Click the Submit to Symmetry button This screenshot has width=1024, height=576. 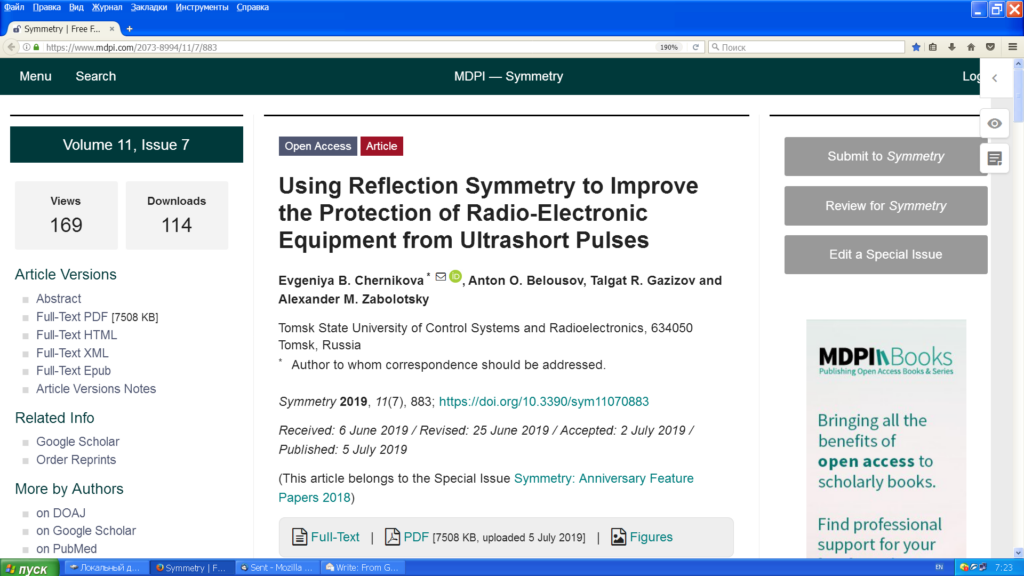[x=886, y=156]
